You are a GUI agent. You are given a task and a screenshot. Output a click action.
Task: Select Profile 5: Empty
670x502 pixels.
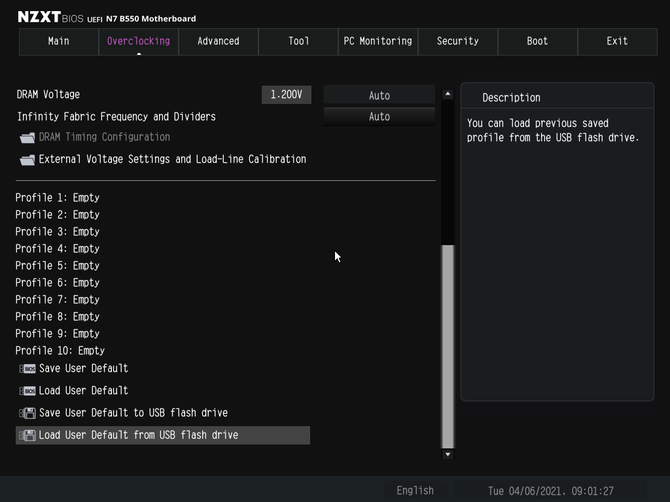pos(57,266)
